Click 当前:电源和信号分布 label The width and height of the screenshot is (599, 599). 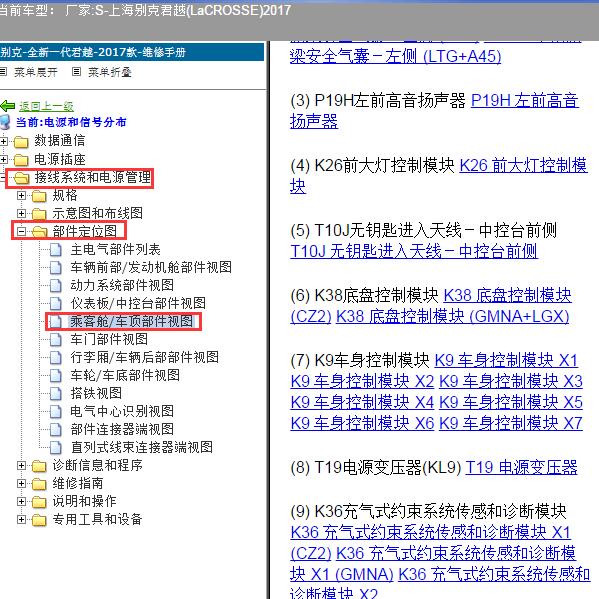point(71,122)
